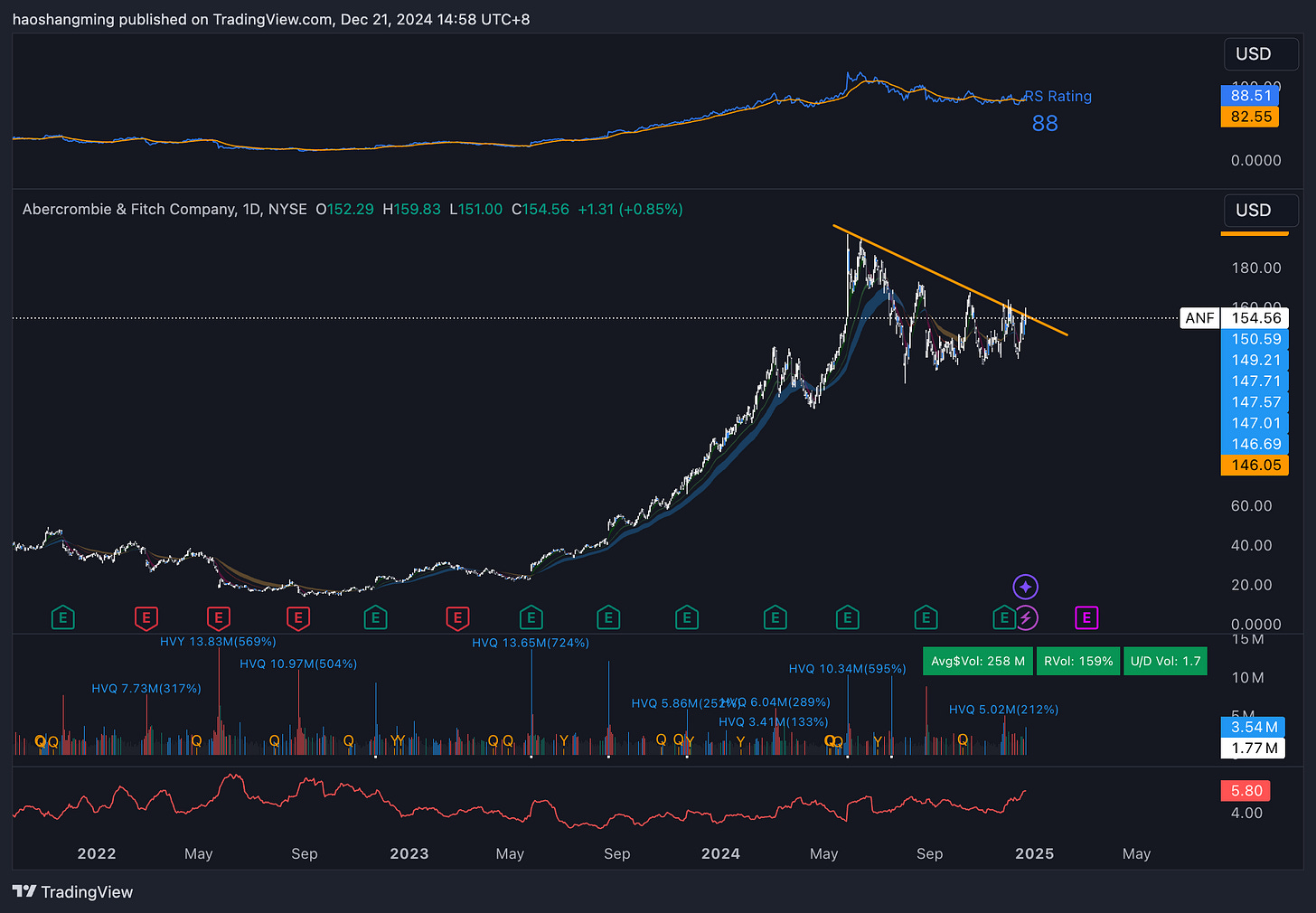Click green earnings E marker of August 2024
Screen dimensions: 1316x913
point(925,618)
